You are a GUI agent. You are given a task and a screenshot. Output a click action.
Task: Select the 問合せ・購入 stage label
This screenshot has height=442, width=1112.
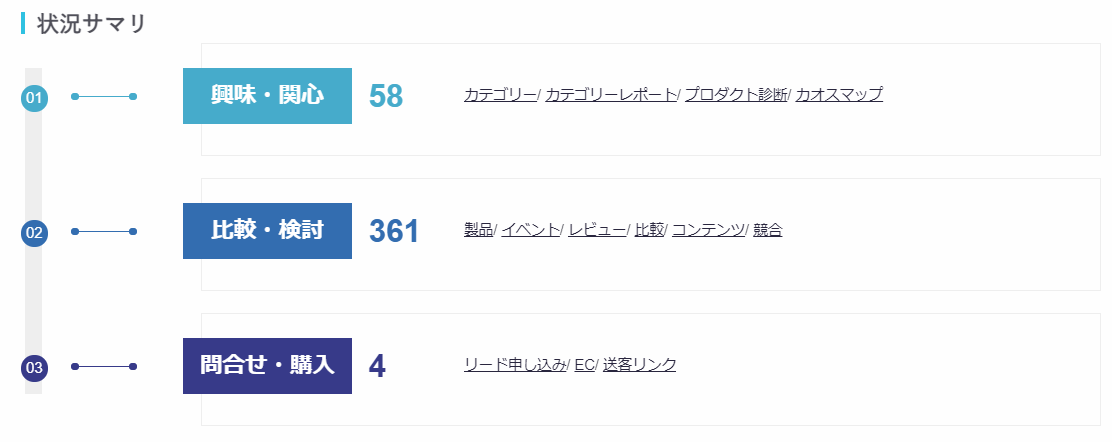267,366
